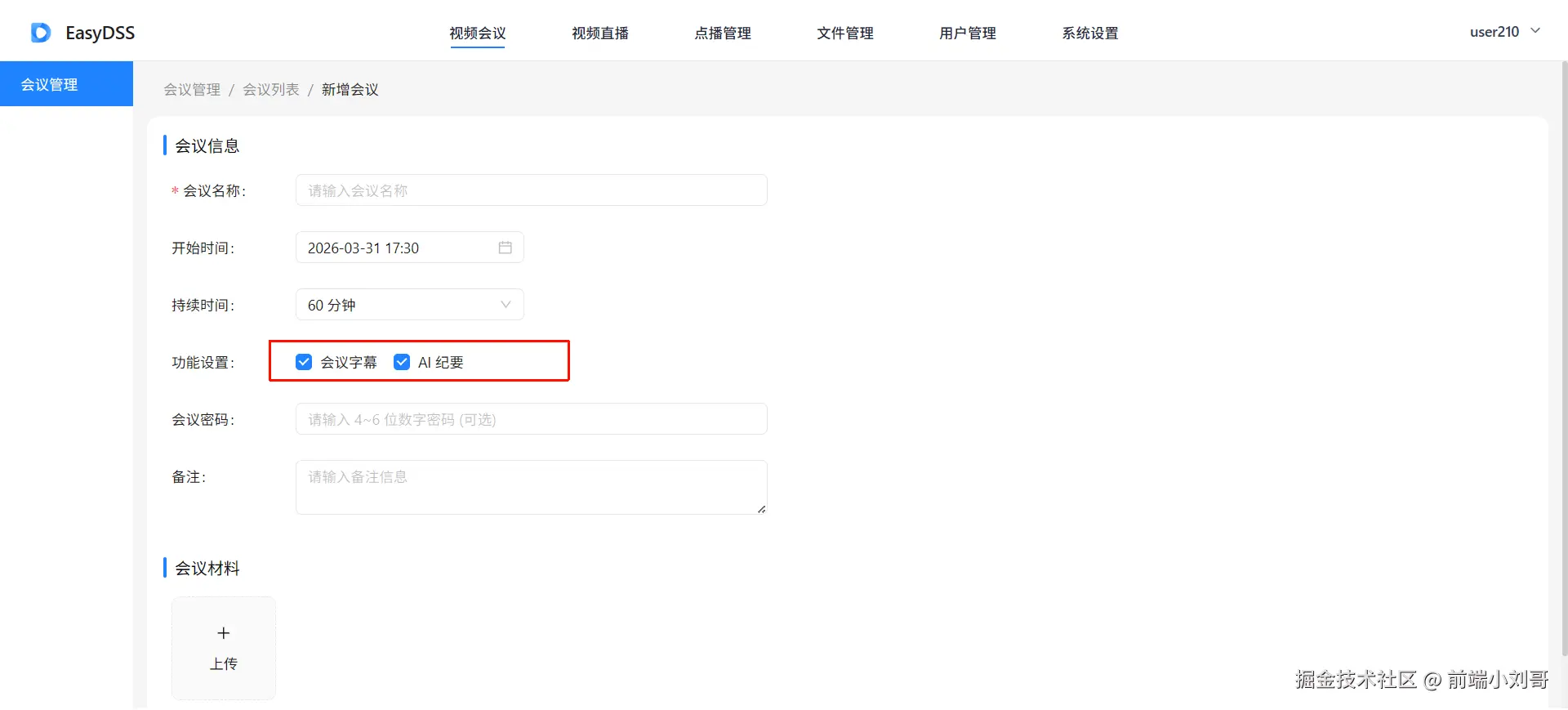Click the 开始时间 date field
1568x710 pixels.
[x=410, y=248]
